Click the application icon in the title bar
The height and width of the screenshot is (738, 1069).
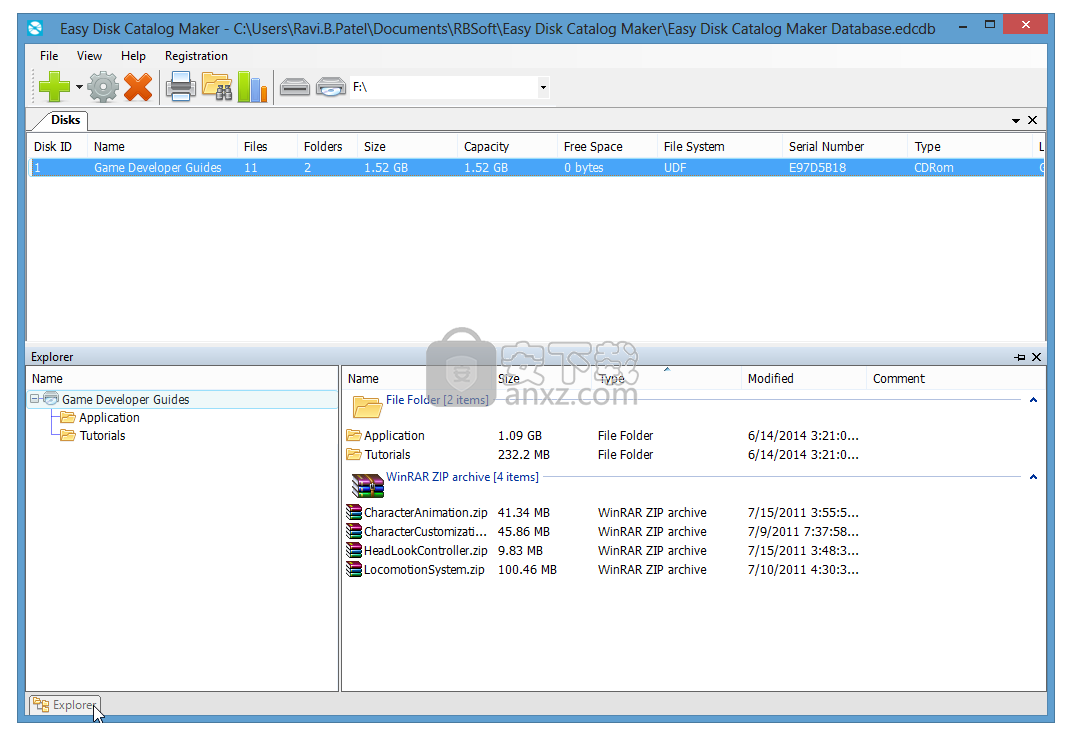(x=35, y=29)
